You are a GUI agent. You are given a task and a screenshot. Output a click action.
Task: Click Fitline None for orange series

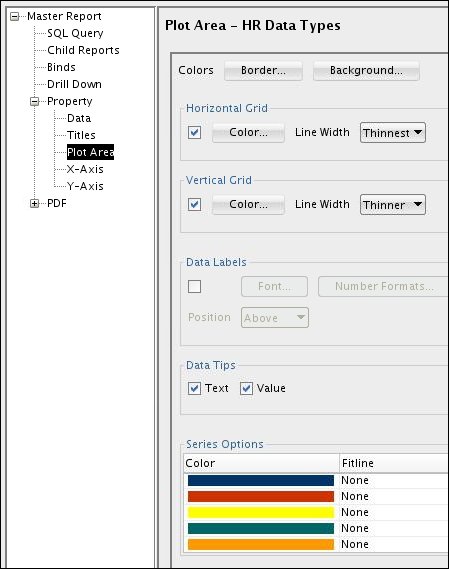394,544
